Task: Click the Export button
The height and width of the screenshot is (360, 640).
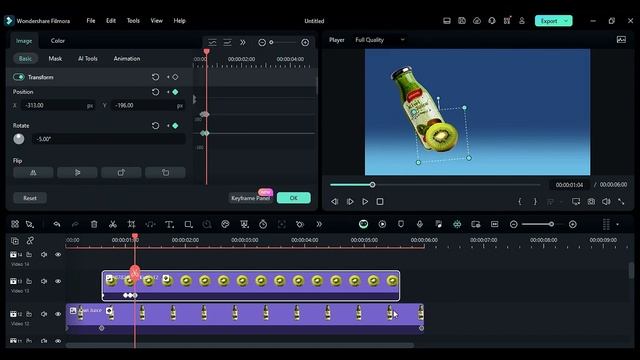Action: 549,21
